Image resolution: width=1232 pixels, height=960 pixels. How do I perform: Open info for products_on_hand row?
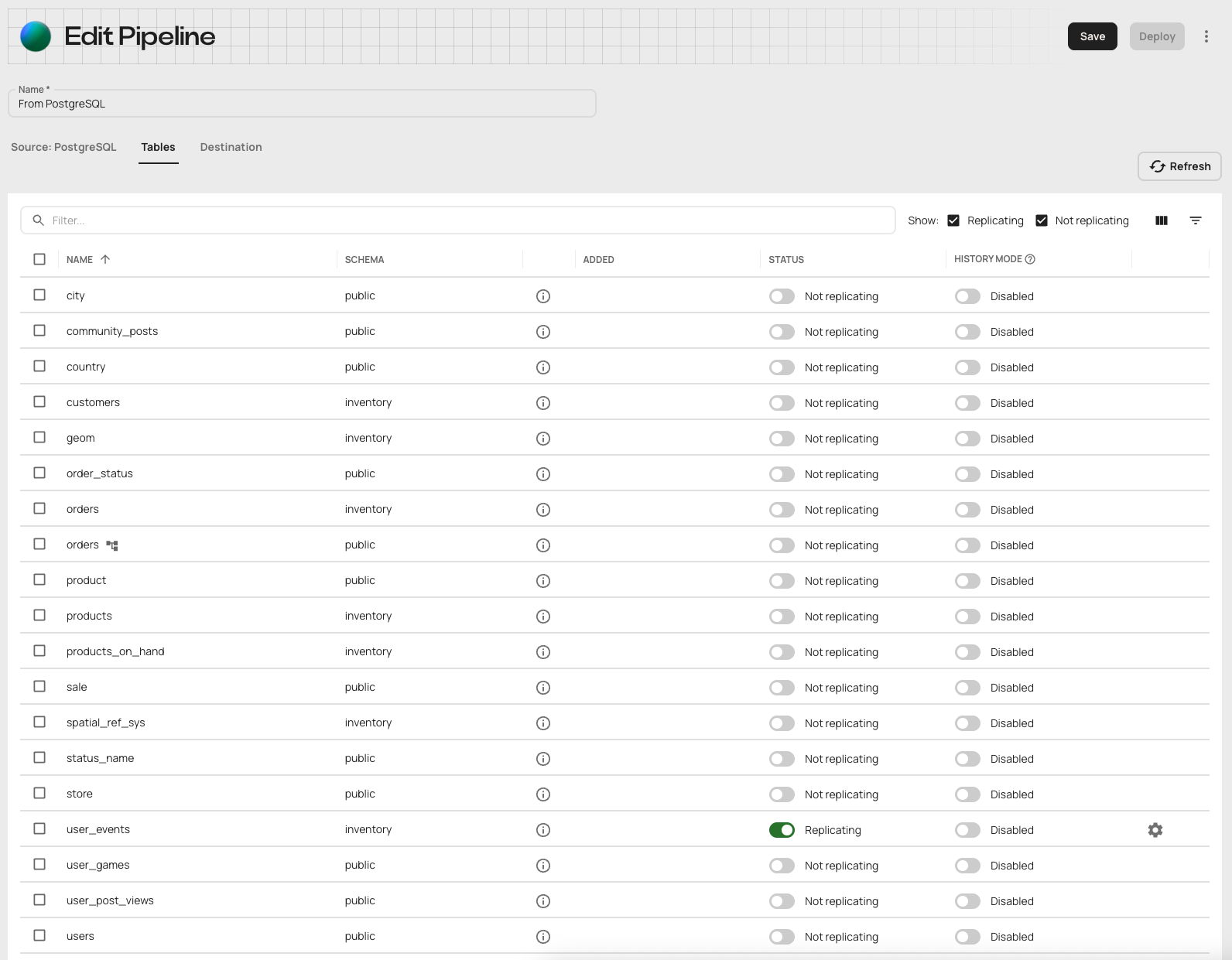pyautogui.click(x=543, y=652)
